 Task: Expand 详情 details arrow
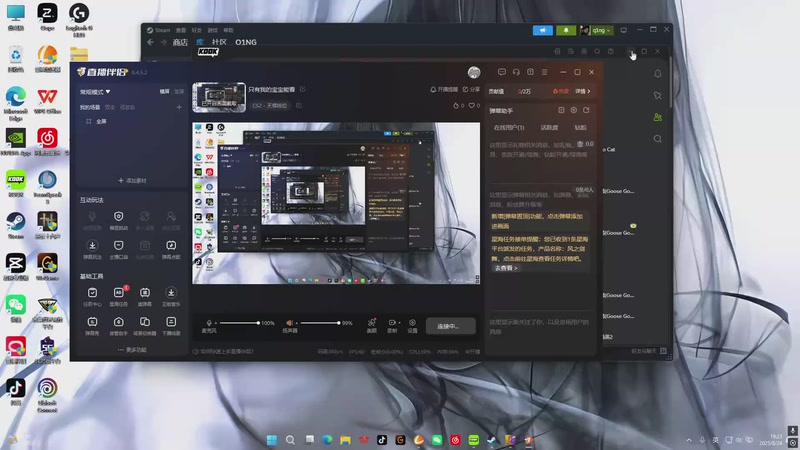click(583, 91)
